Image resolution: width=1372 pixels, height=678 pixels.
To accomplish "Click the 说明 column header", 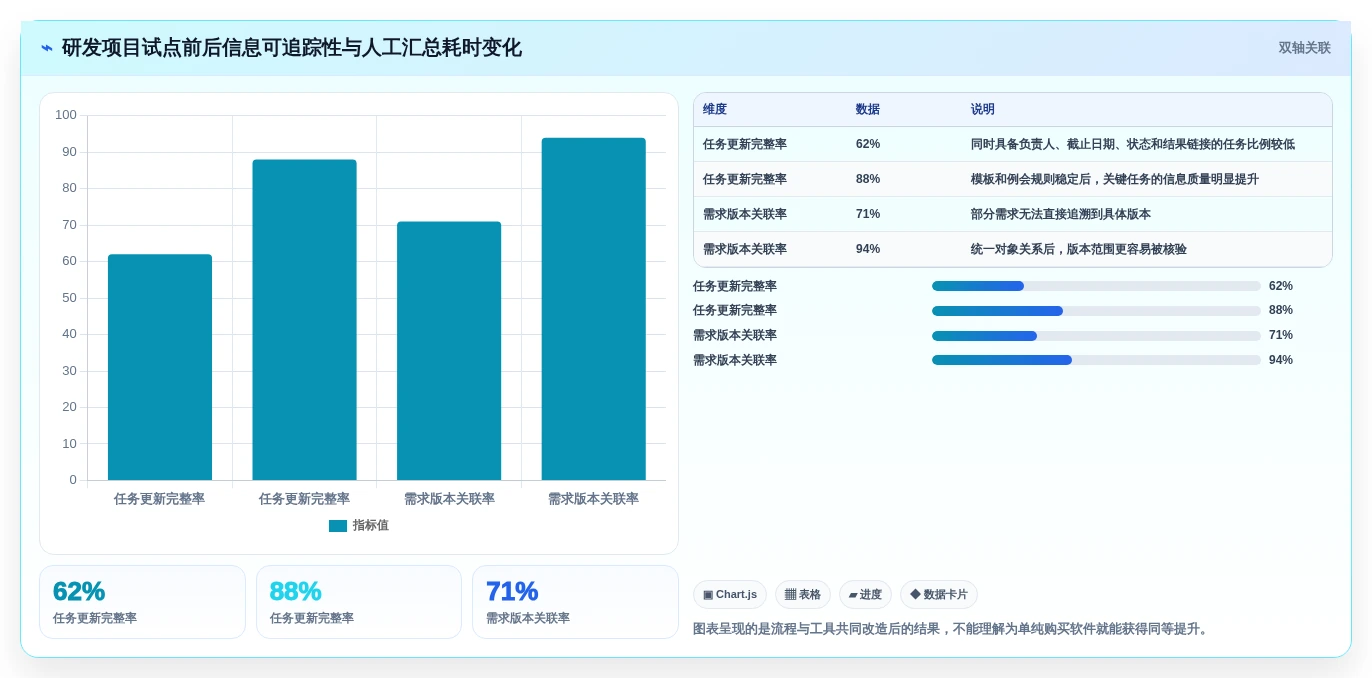I will [983, 110].
